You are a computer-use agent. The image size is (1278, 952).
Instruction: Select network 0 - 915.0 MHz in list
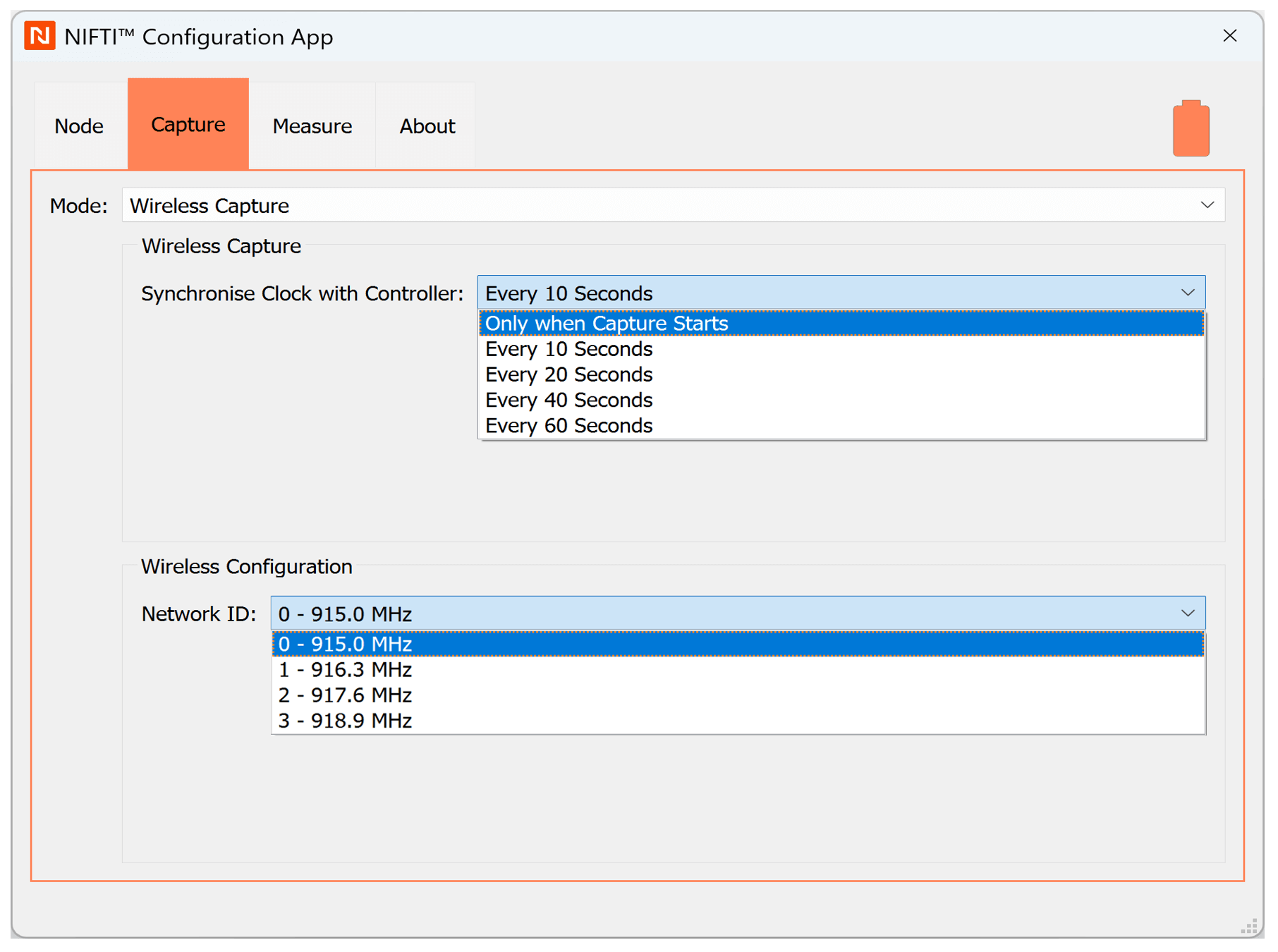click(738, 644)
